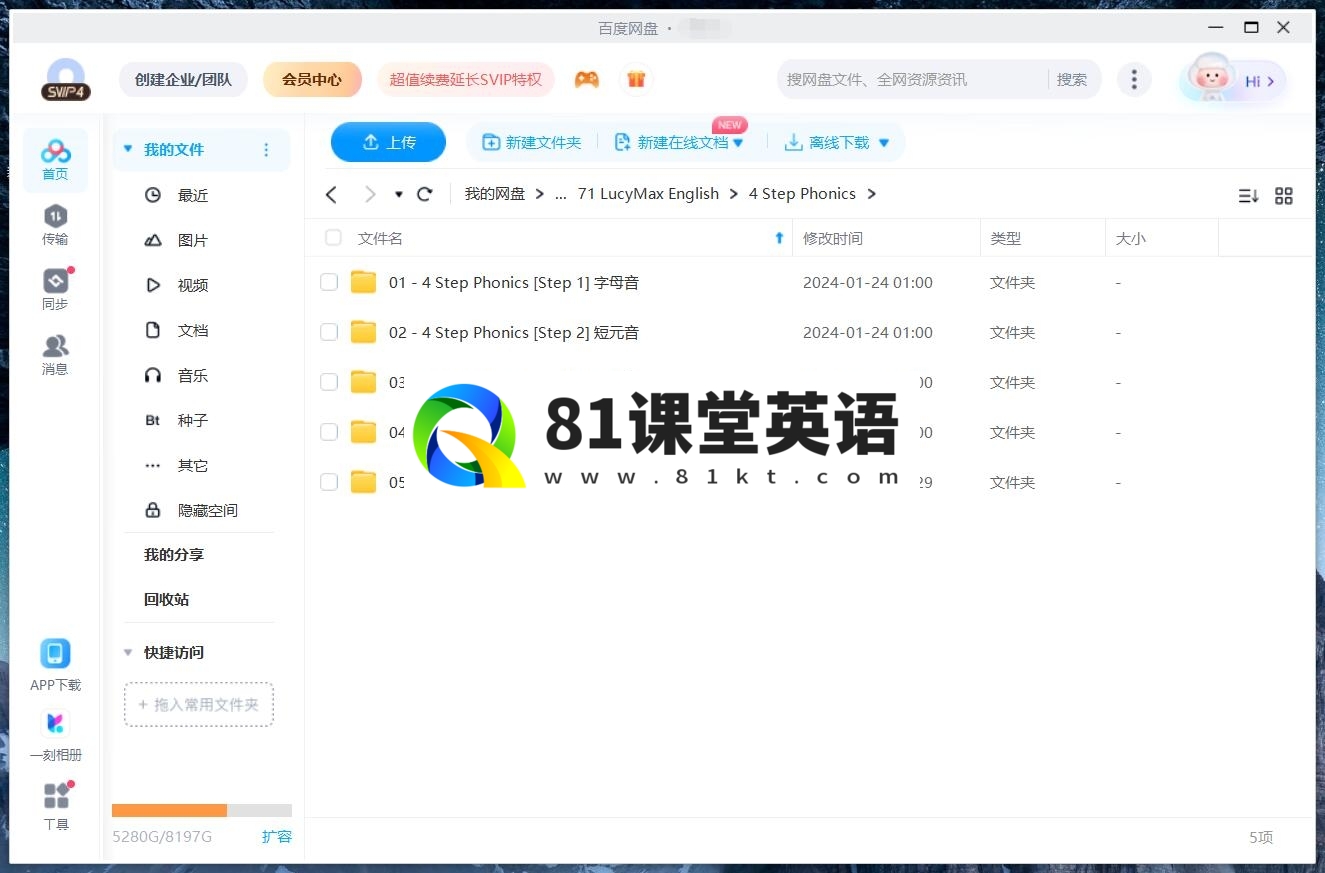1325x873 pixels.
Task: Open 我的分享 shares
Action: [x=173, y=555]
